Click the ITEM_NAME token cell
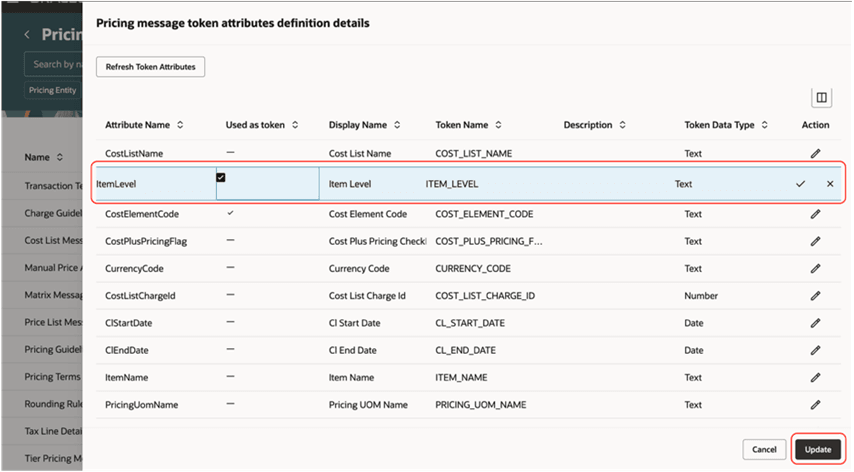 (x=461, y=377)
